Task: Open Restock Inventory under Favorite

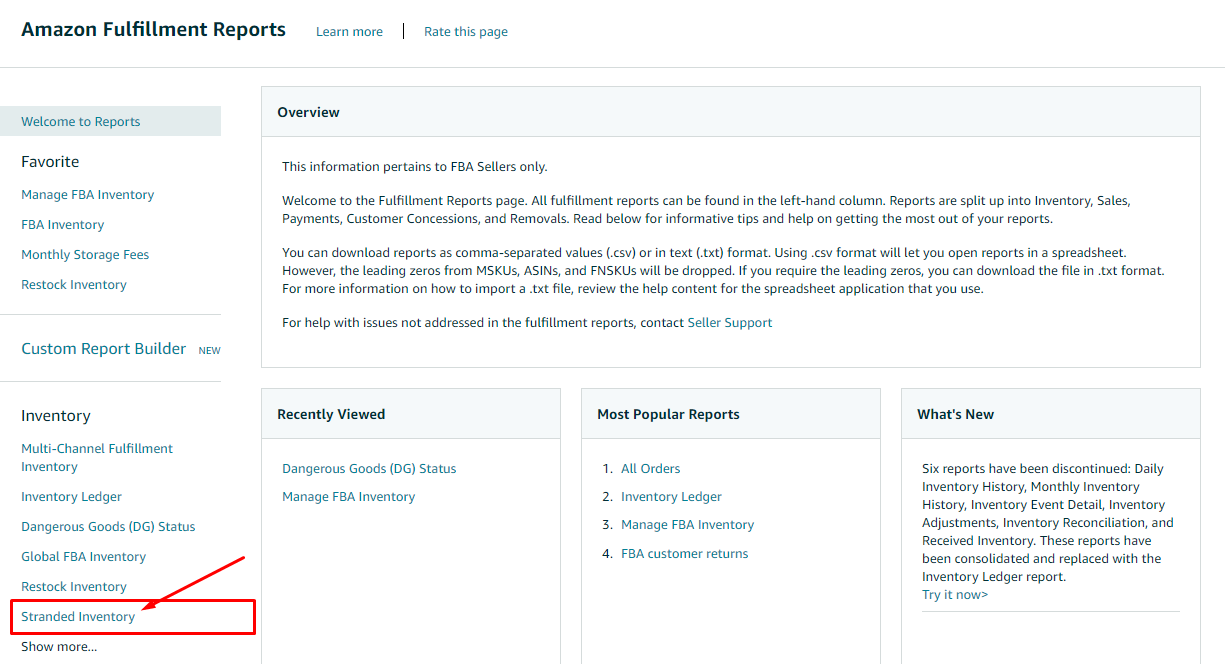Action: pos(74,285)
